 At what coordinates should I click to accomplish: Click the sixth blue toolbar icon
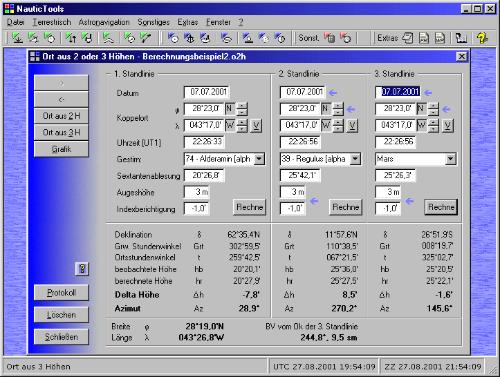pos(264,38)
